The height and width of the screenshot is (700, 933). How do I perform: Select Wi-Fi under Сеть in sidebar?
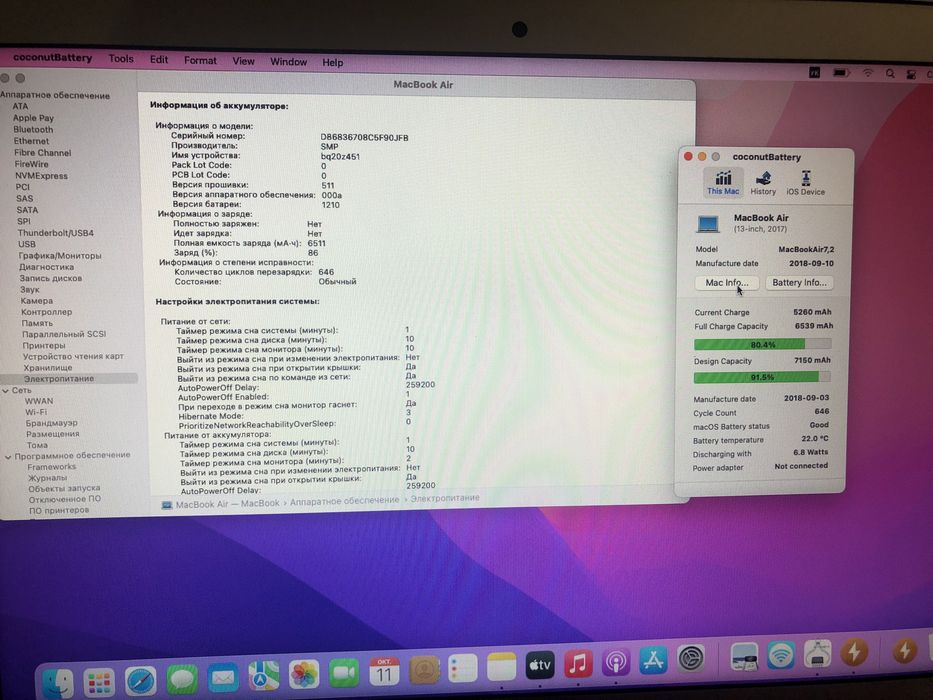tap(36, 412)
